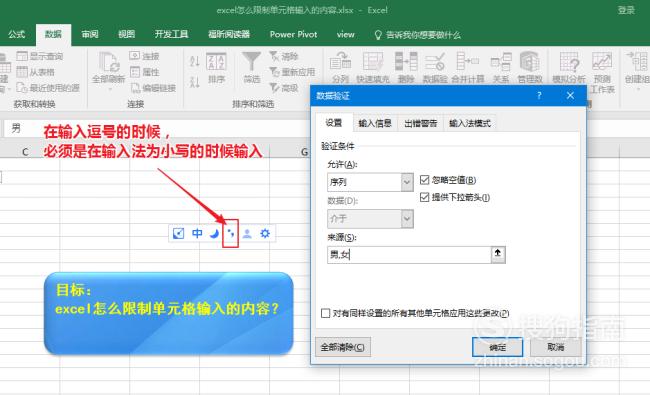650x395 pixels.
Task: Open the 排序 sort dialog icon
Action: [x=216, y=62]
